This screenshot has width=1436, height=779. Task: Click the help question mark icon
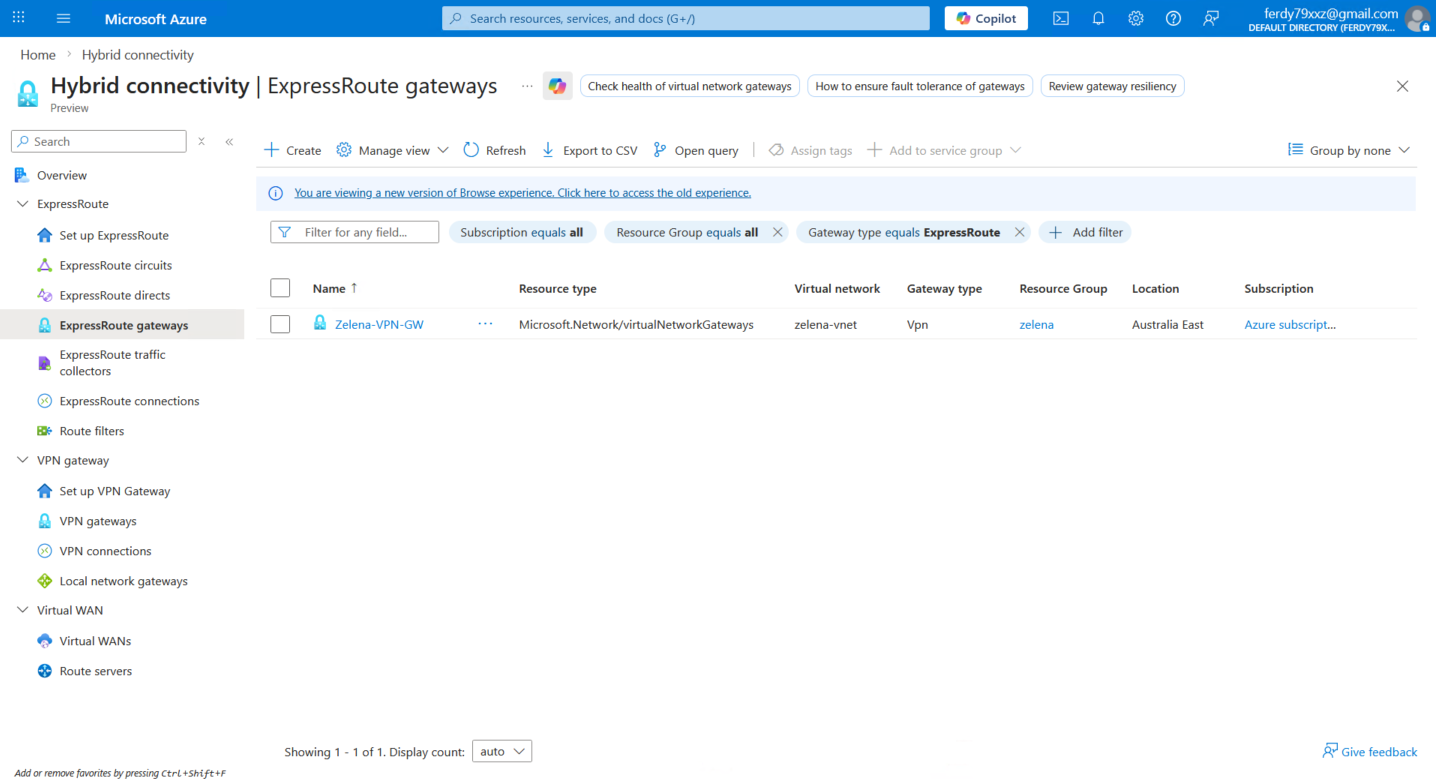(1173, 18)
